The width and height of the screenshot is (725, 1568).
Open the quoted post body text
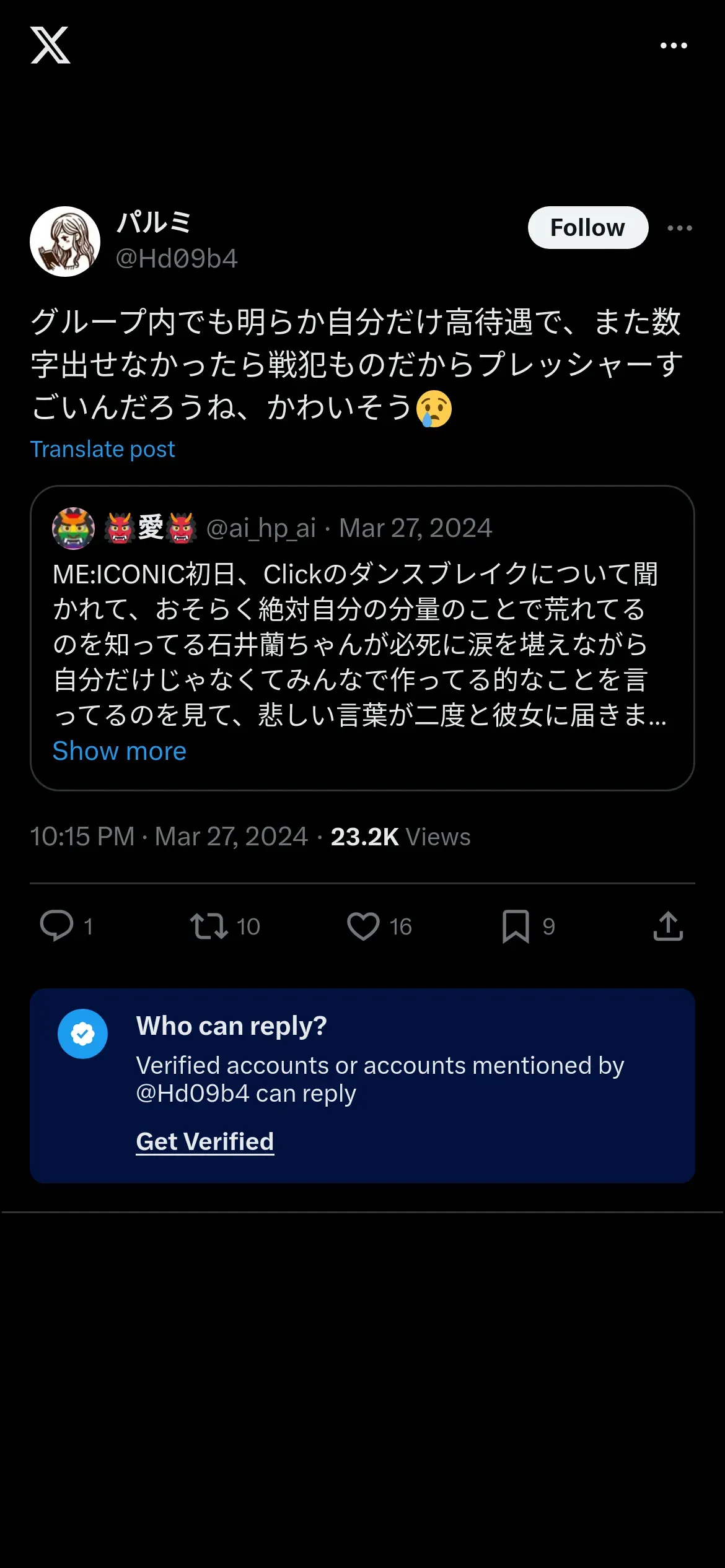click(359, 644)
